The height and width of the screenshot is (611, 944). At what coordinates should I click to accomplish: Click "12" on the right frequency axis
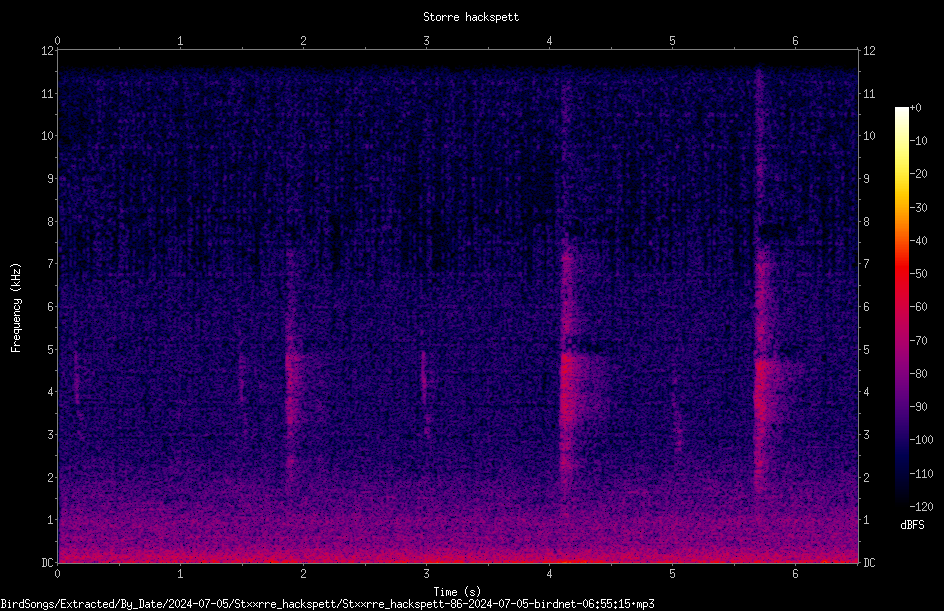869,51
